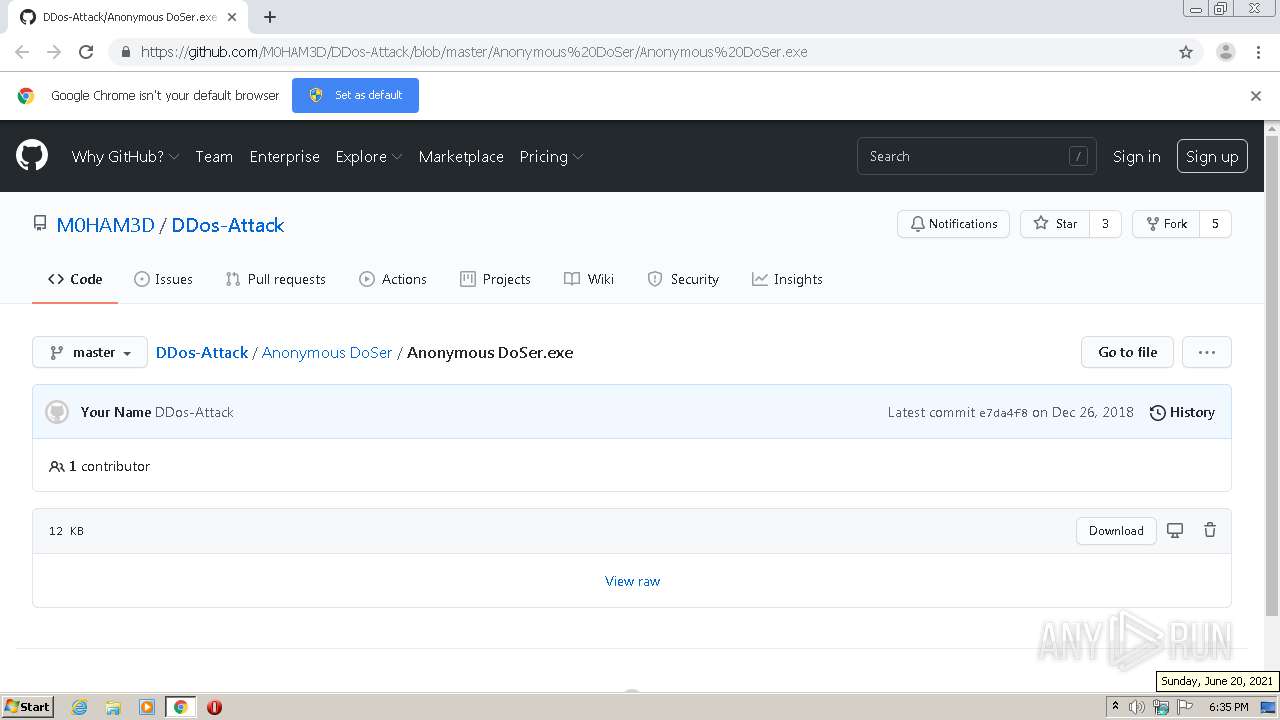Click the GitHub Octocat logo
The image size is (1280, 720).
32,156
